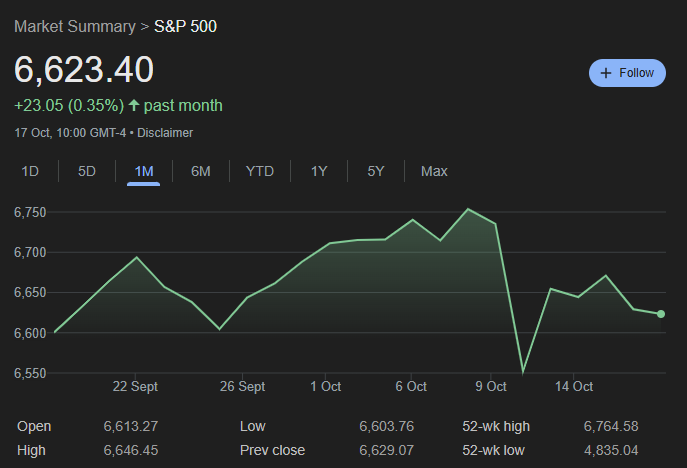The width and height of the screenshot is (687, 468).
Task: Click the +23.05 (0.35%) past month change
Action: pos(118,106)
